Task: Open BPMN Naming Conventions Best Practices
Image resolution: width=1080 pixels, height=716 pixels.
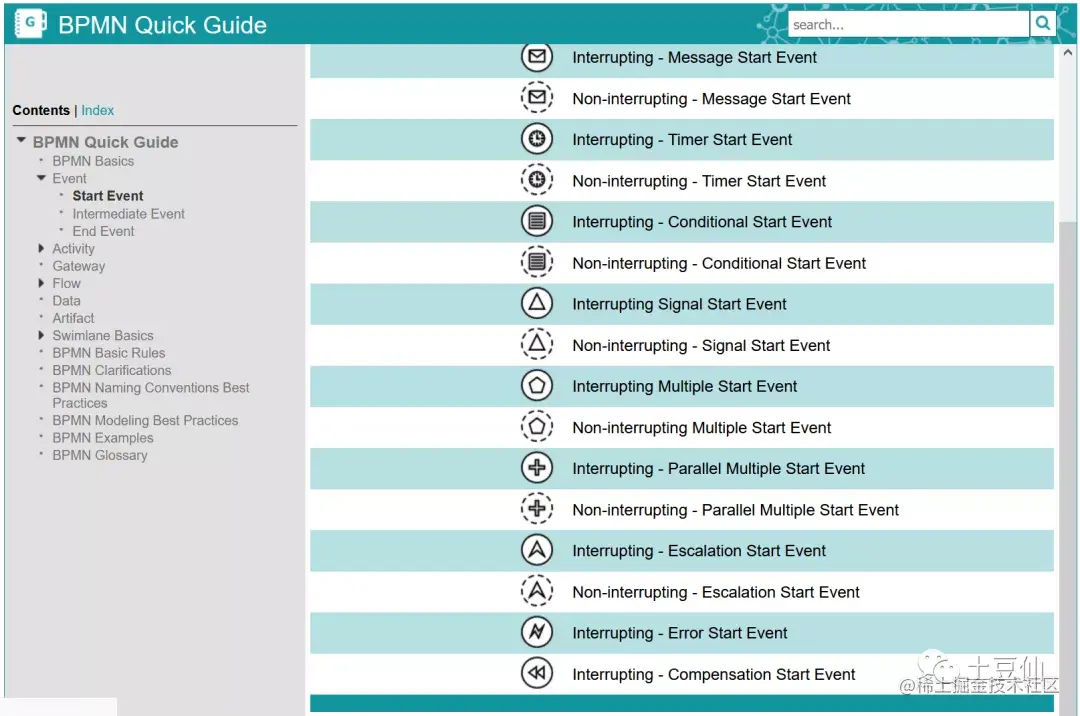Action: tap(151, 395)
